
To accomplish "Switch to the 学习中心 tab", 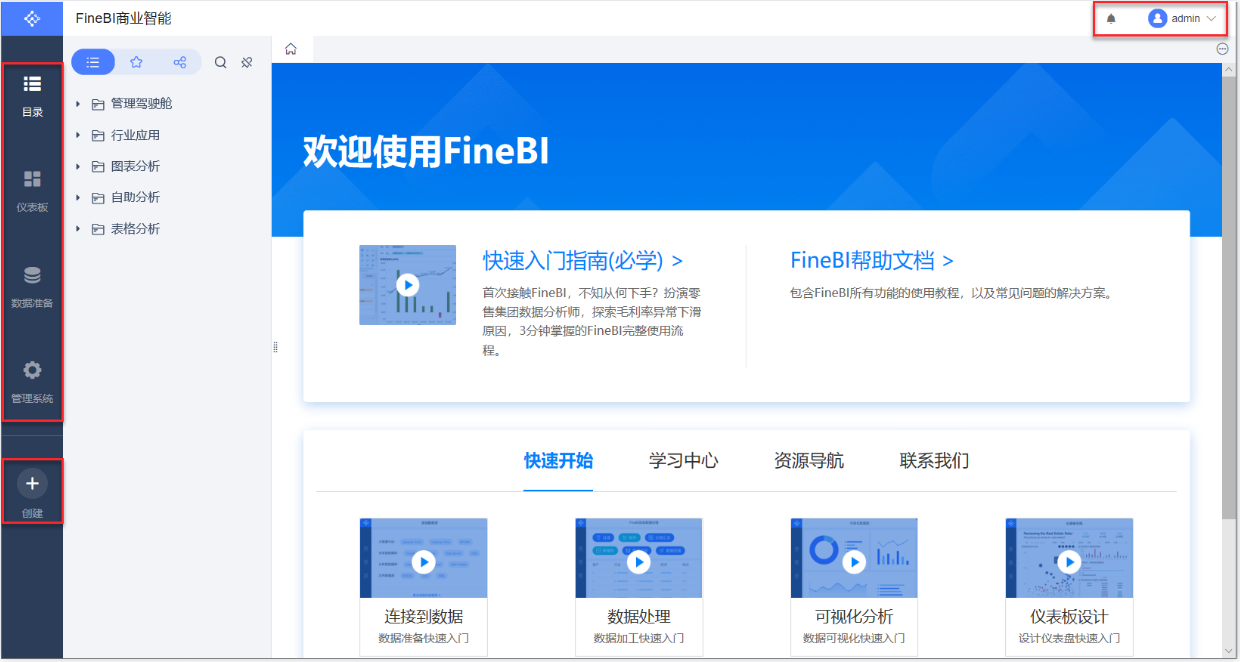I will coord(683,460).
